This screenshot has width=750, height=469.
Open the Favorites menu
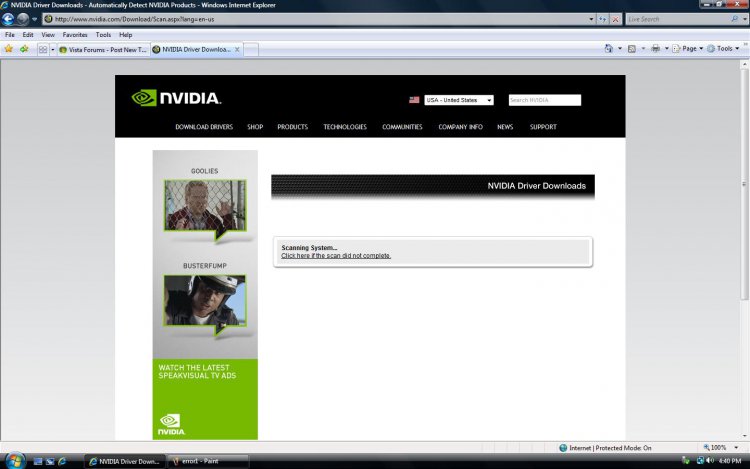pyautogui.click(x=75, y=35)
